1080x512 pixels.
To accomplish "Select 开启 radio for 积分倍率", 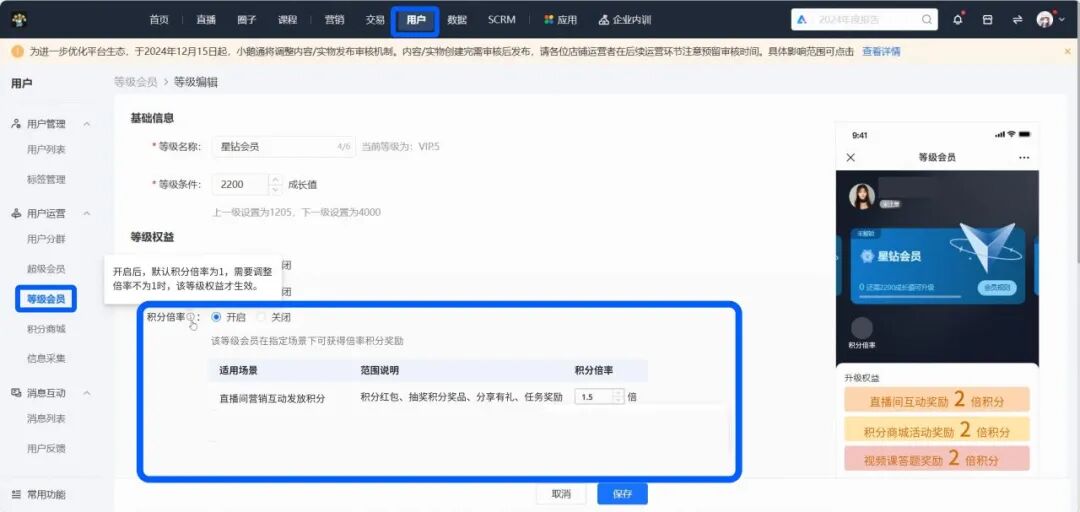I will pos(216,318).
